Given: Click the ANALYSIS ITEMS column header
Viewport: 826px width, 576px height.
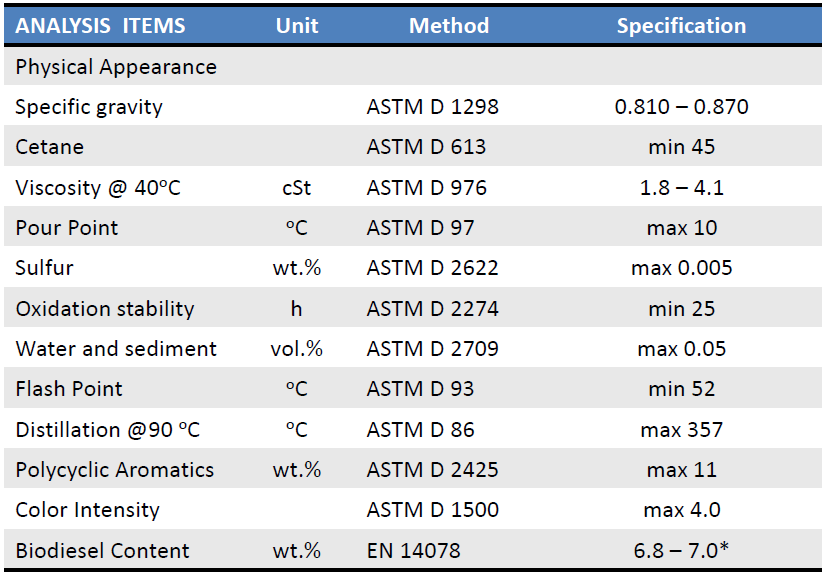Looking at the screenshot, I should pos(100,26).
